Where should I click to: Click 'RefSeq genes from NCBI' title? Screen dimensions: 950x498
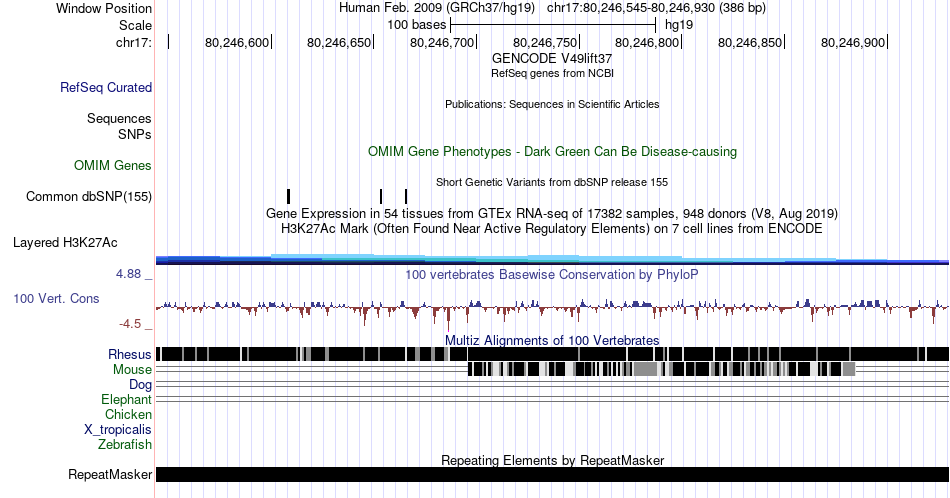pyautogui.click(x=552, y=73)
